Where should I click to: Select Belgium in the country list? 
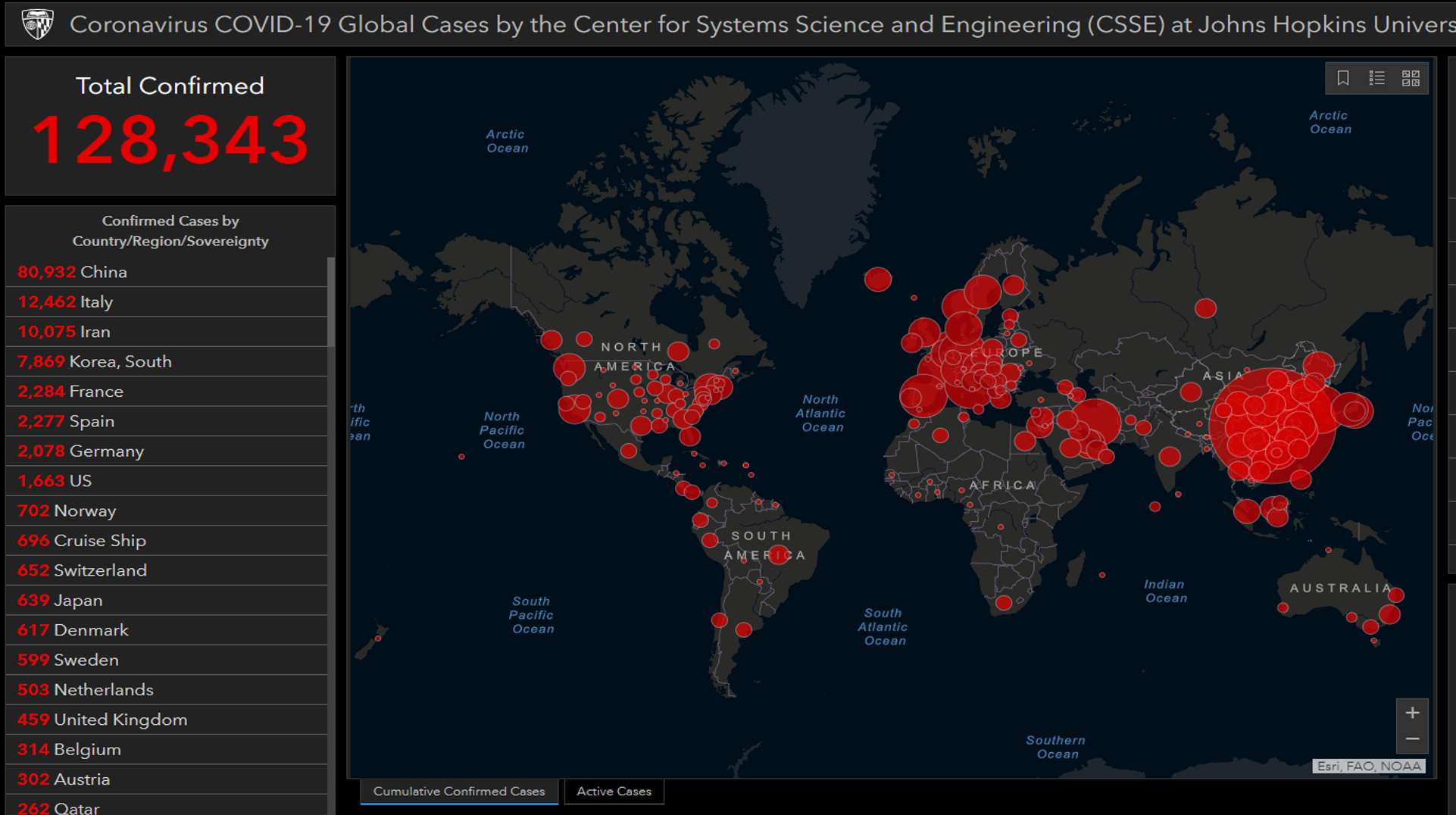click(167, 750)
